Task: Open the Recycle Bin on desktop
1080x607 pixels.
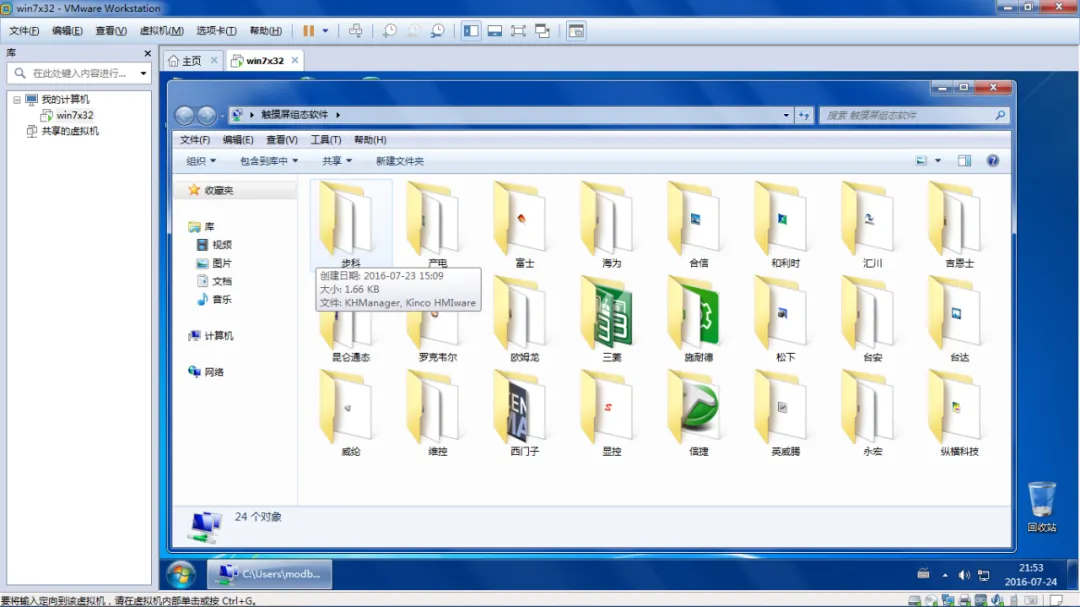Action: tap(1041, 506)
